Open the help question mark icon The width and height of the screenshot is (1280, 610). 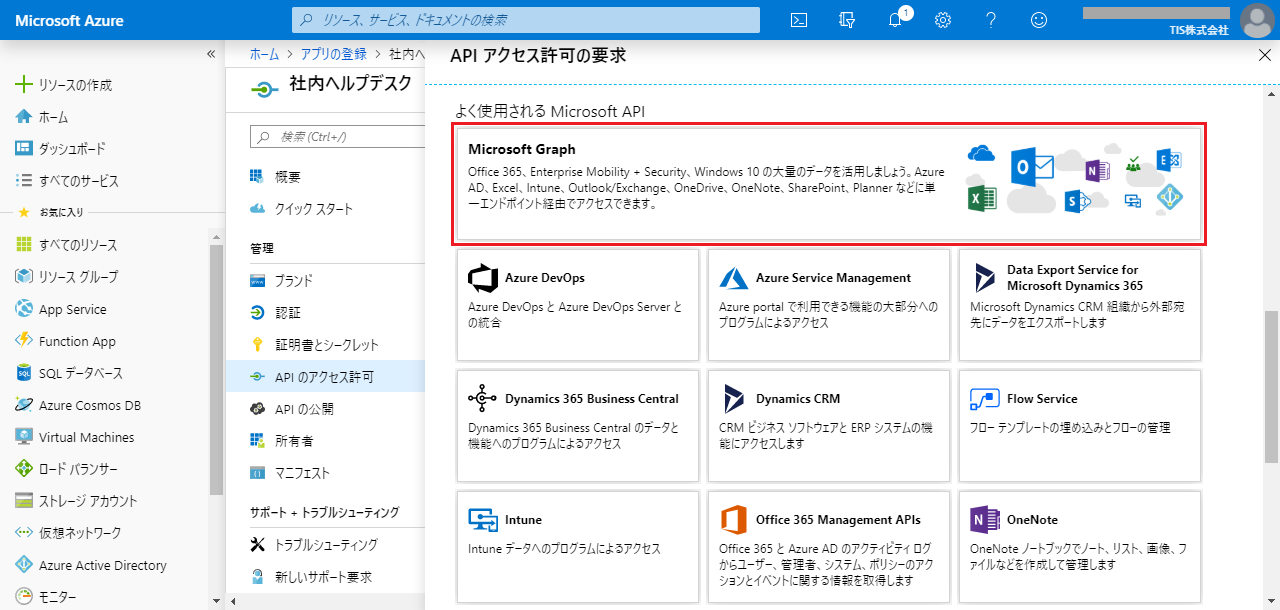point(991,20)
